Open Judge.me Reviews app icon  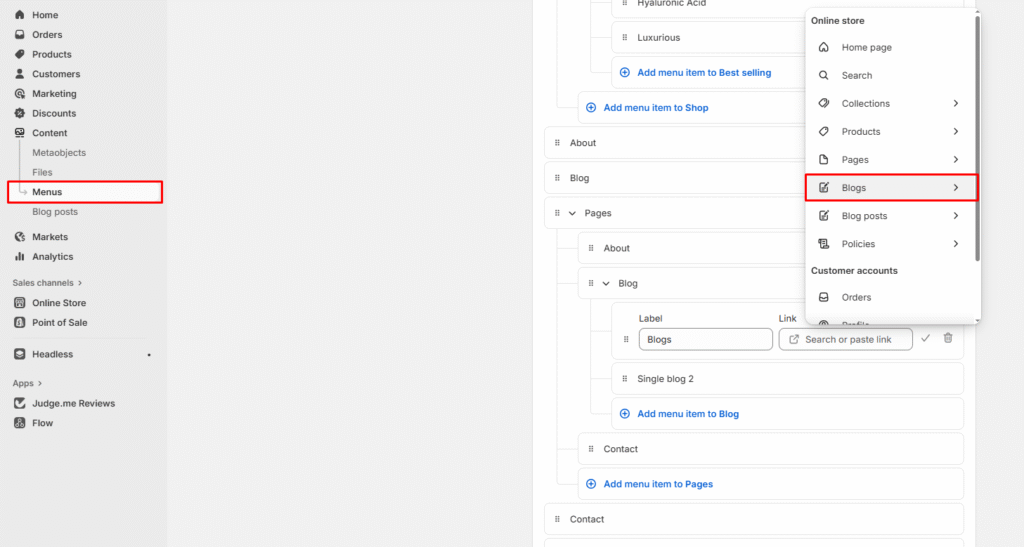pyautogui.click(x=20, y=404)
